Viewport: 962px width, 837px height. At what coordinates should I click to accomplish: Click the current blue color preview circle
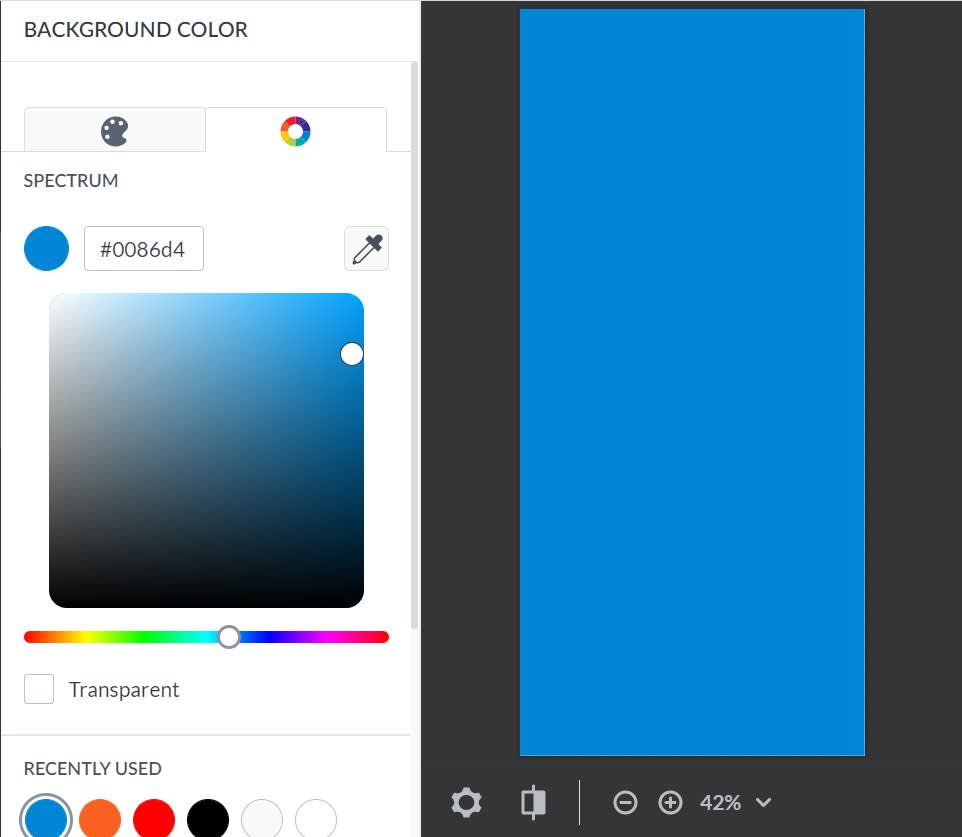pos(46,249)
